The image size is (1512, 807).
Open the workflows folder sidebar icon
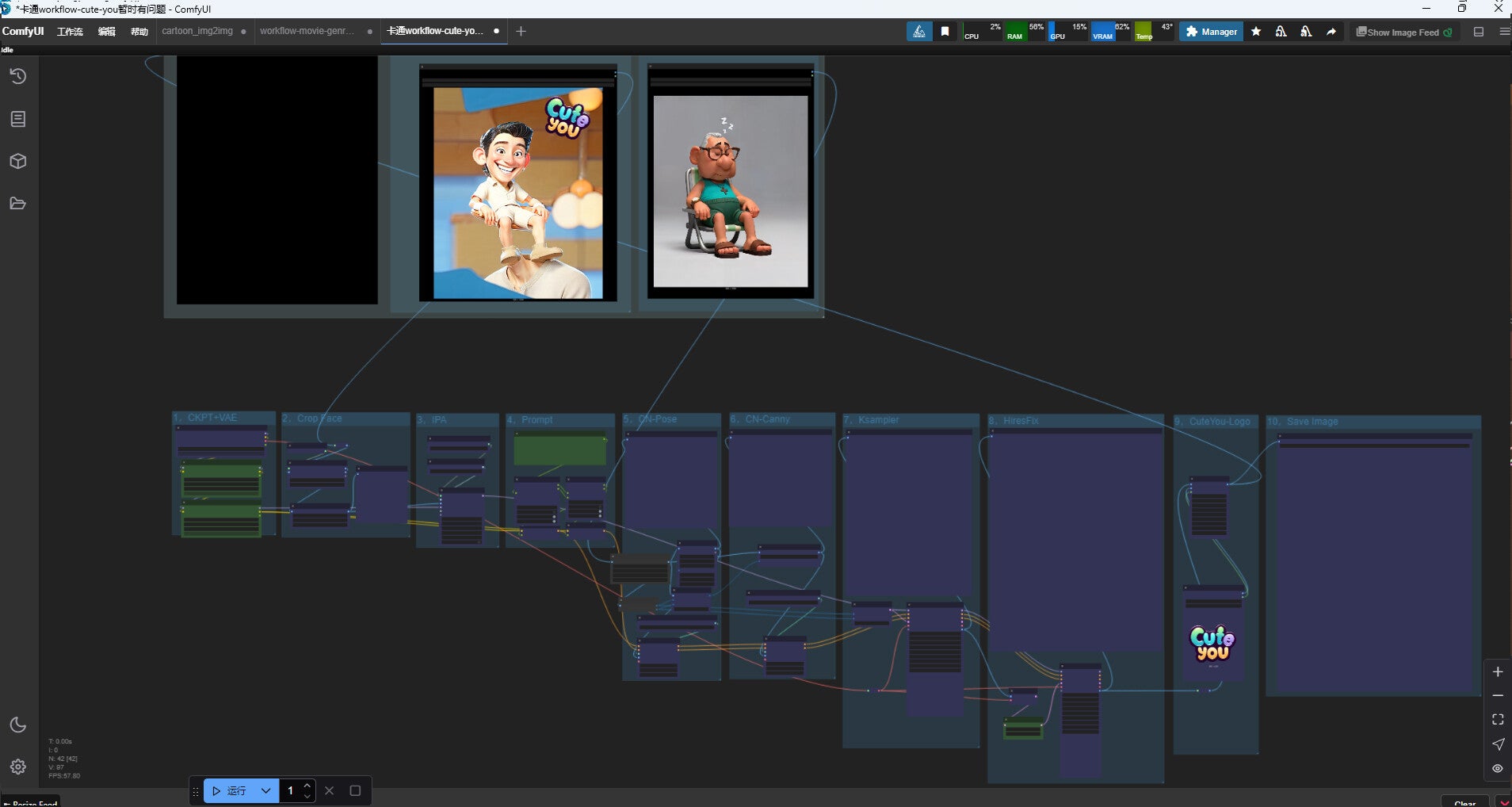[18, 204]
